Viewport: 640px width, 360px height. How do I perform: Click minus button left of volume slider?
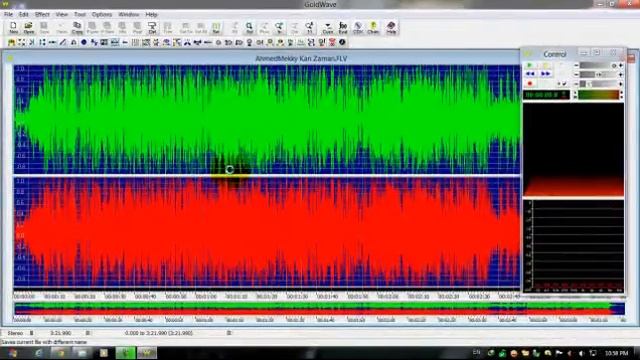576,65
